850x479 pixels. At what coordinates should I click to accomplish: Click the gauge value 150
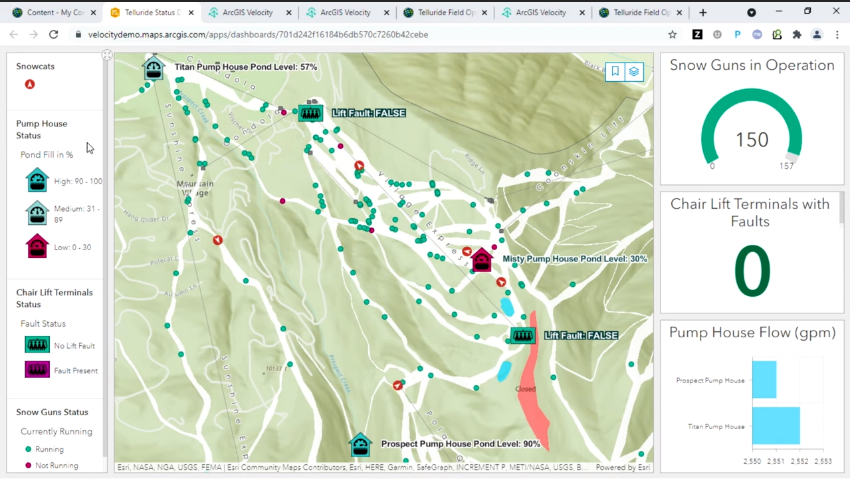click(752, 140)
